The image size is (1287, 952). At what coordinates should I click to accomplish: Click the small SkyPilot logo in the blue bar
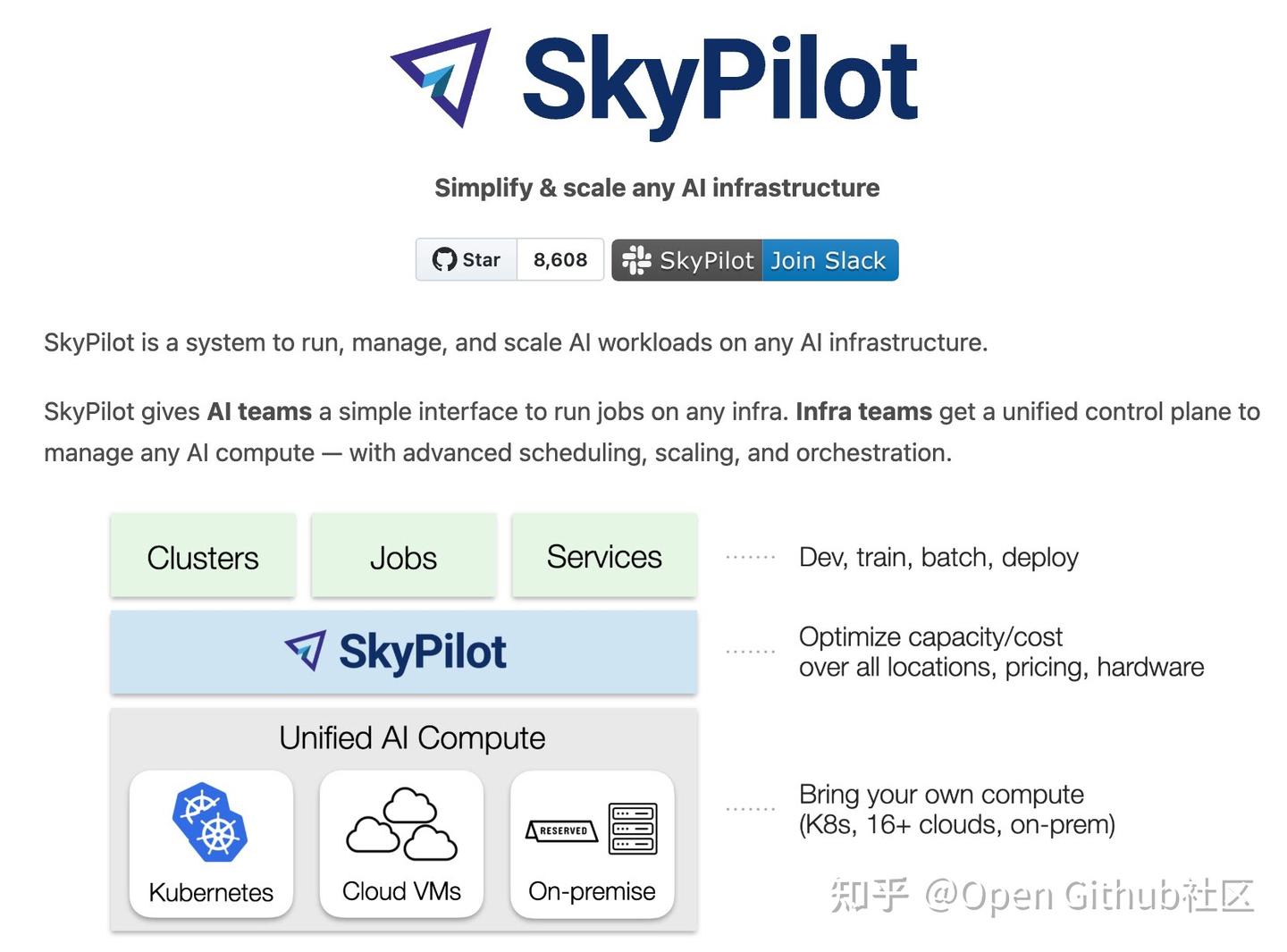[305, 651]
